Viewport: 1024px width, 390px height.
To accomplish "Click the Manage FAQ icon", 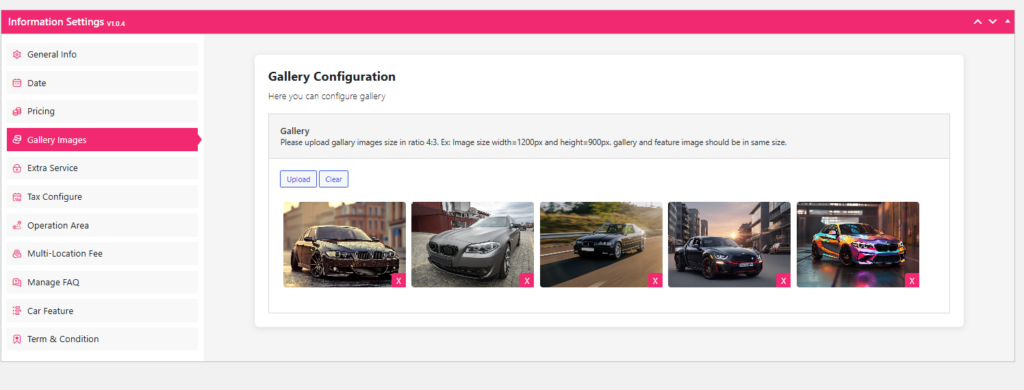I will point(17,282).
